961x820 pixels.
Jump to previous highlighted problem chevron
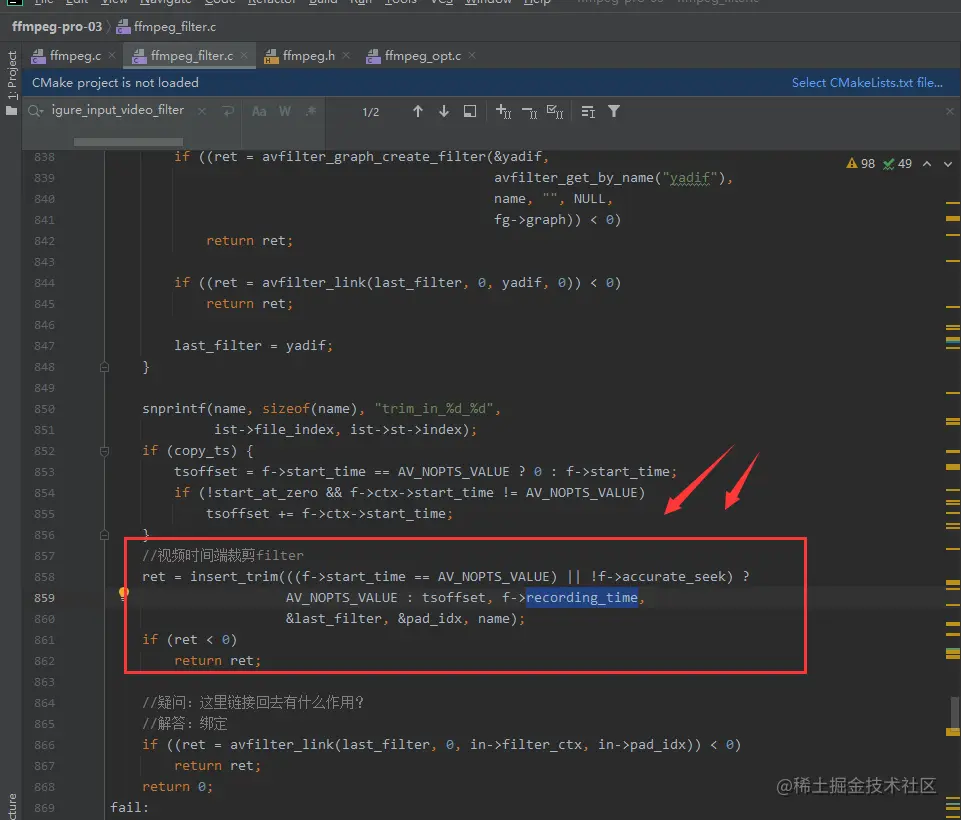click(x=927, y=164)
